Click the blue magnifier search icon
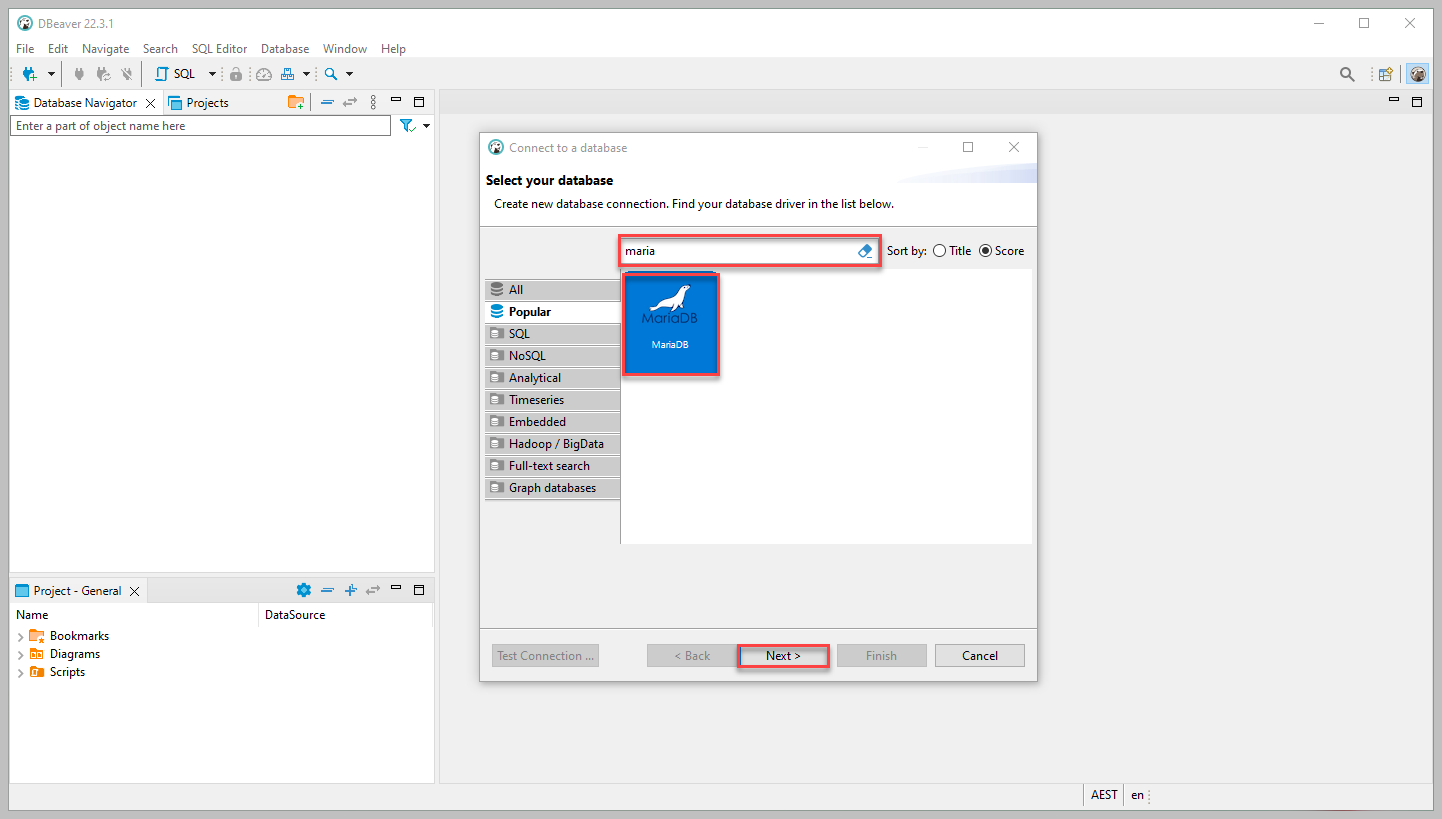 (x=331, y=74)
